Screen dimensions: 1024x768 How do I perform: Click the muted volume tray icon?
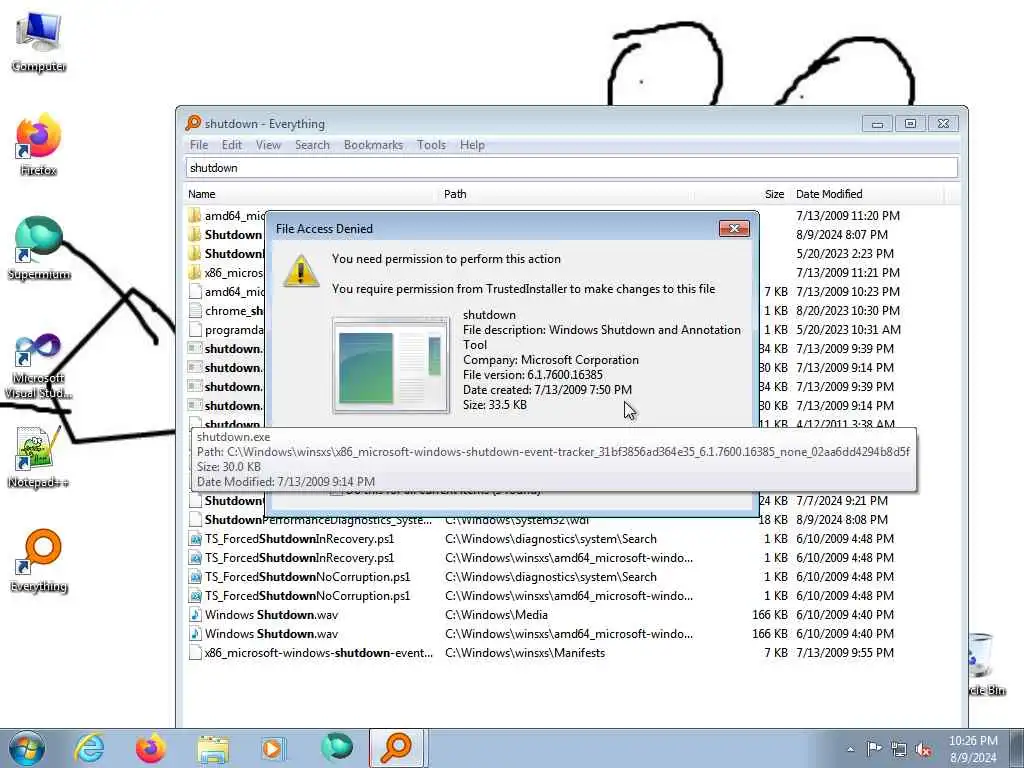click(923, 749)
